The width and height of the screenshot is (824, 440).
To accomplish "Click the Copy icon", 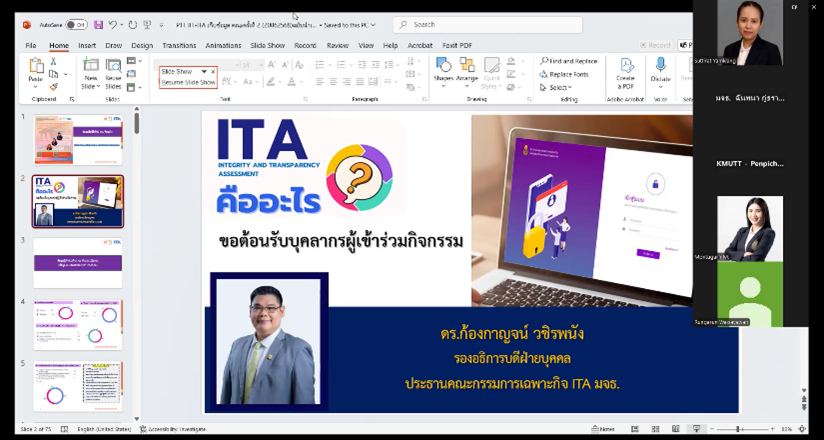I will click(x=54, y=74).
